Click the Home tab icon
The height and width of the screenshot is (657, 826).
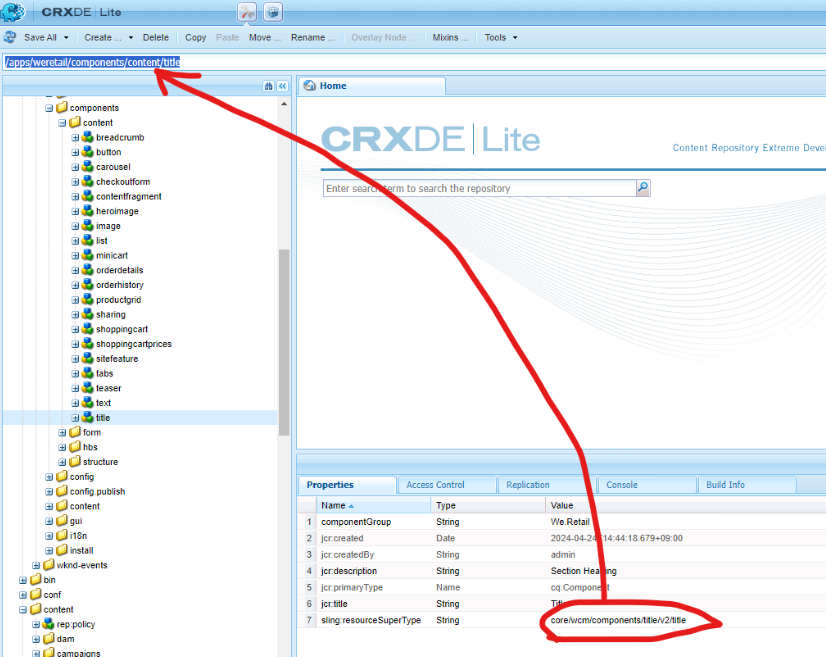click(310, 85)
